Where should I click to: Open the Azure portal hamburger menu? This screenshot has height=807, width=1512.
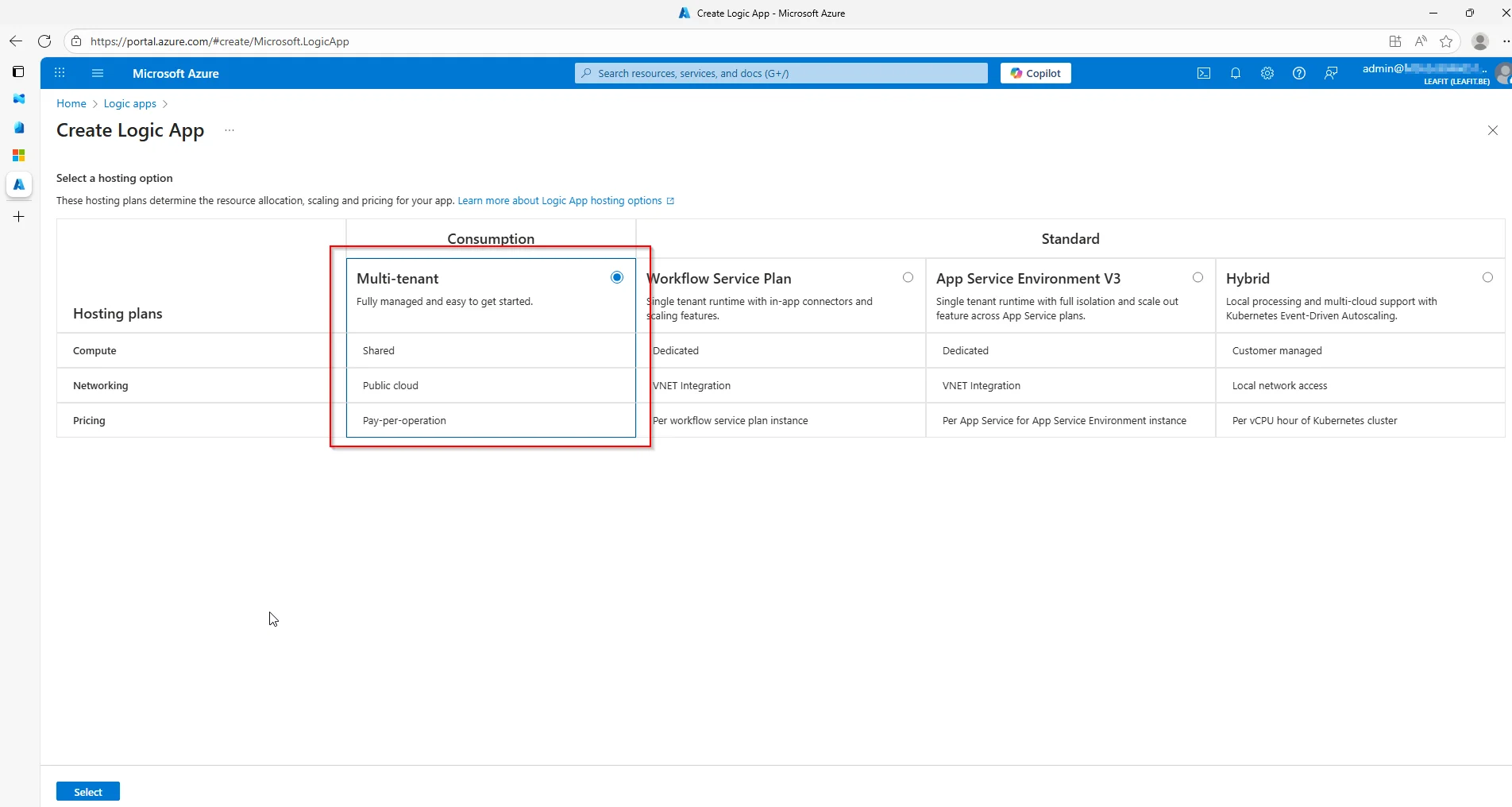(x=98, y=73)
